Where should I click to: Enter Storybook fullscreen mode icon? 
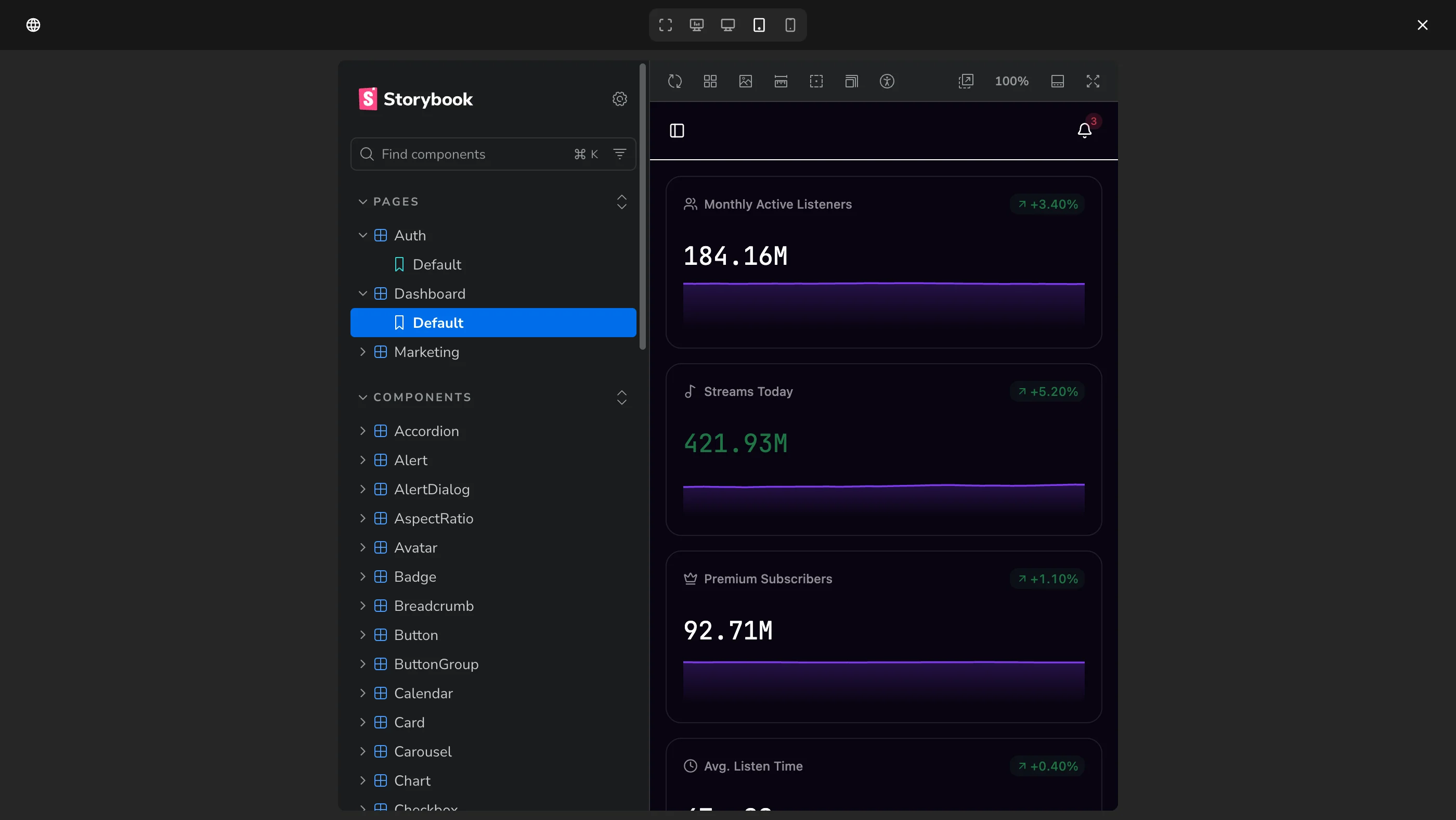point(1093,82)
